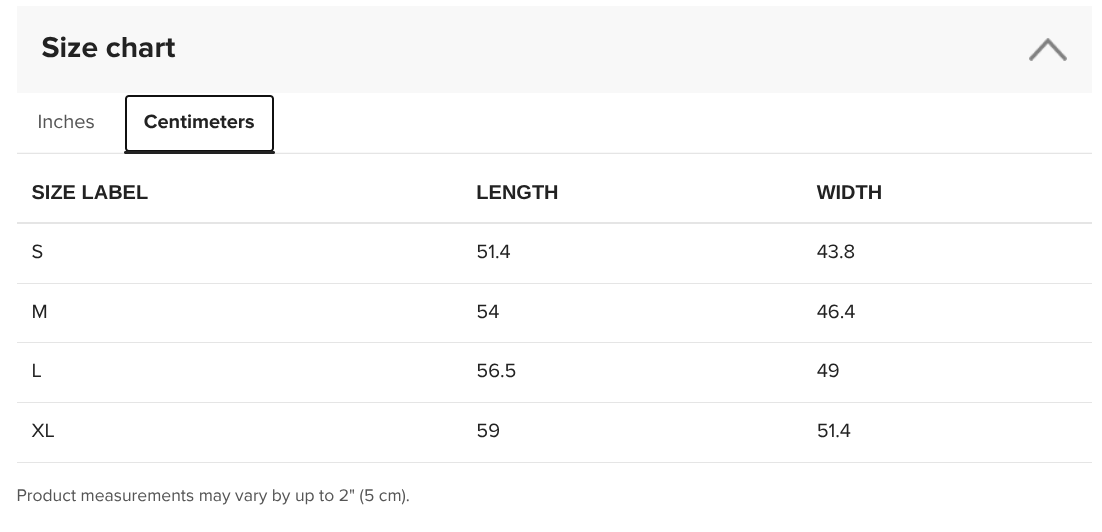
Task: Select the L size row label
Action: [37, 371]
